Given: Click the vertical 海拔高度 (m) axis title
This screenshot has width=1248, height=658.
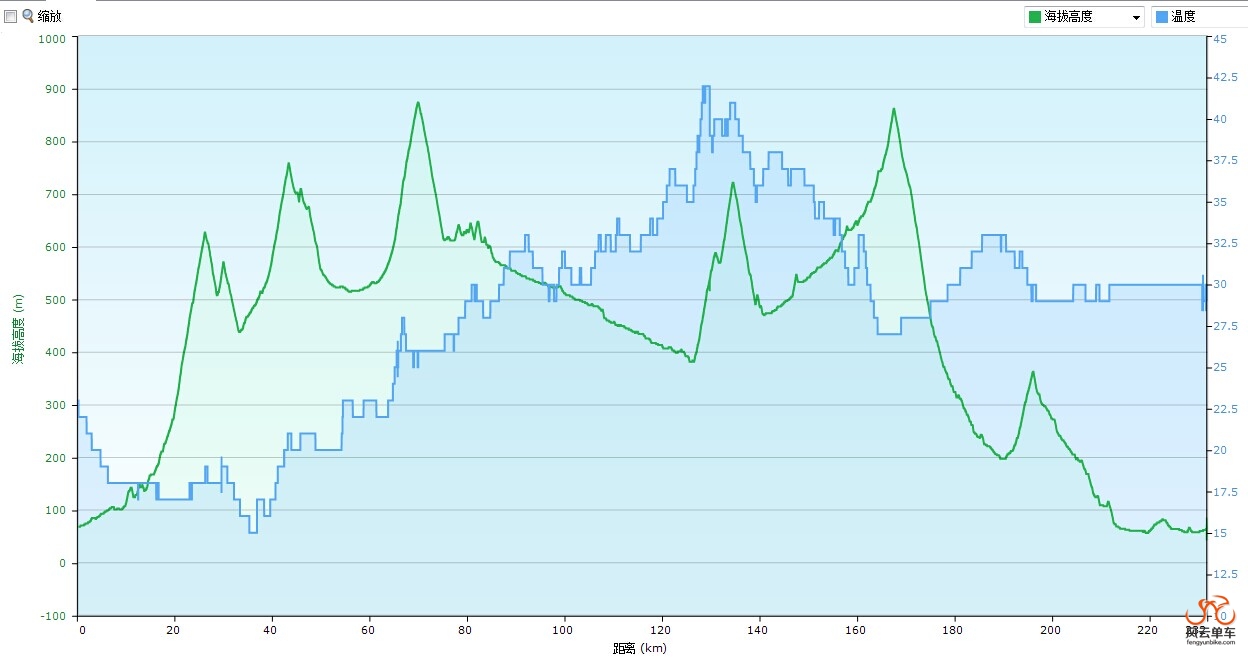Looking at the screenshot, I should coord(17,329).
